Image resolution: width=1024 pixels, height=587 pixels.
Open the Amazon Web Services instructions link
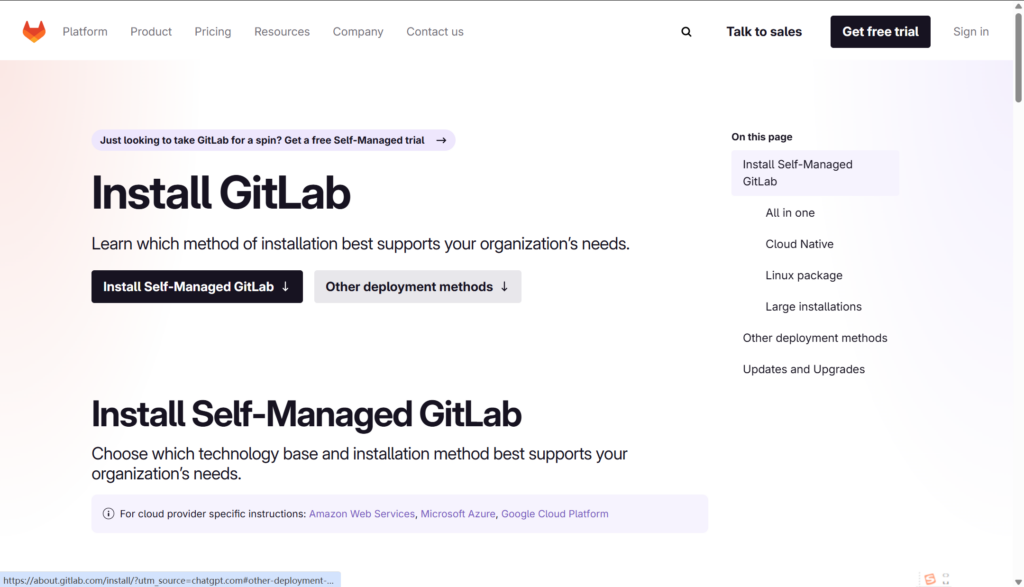coord(361,514)
